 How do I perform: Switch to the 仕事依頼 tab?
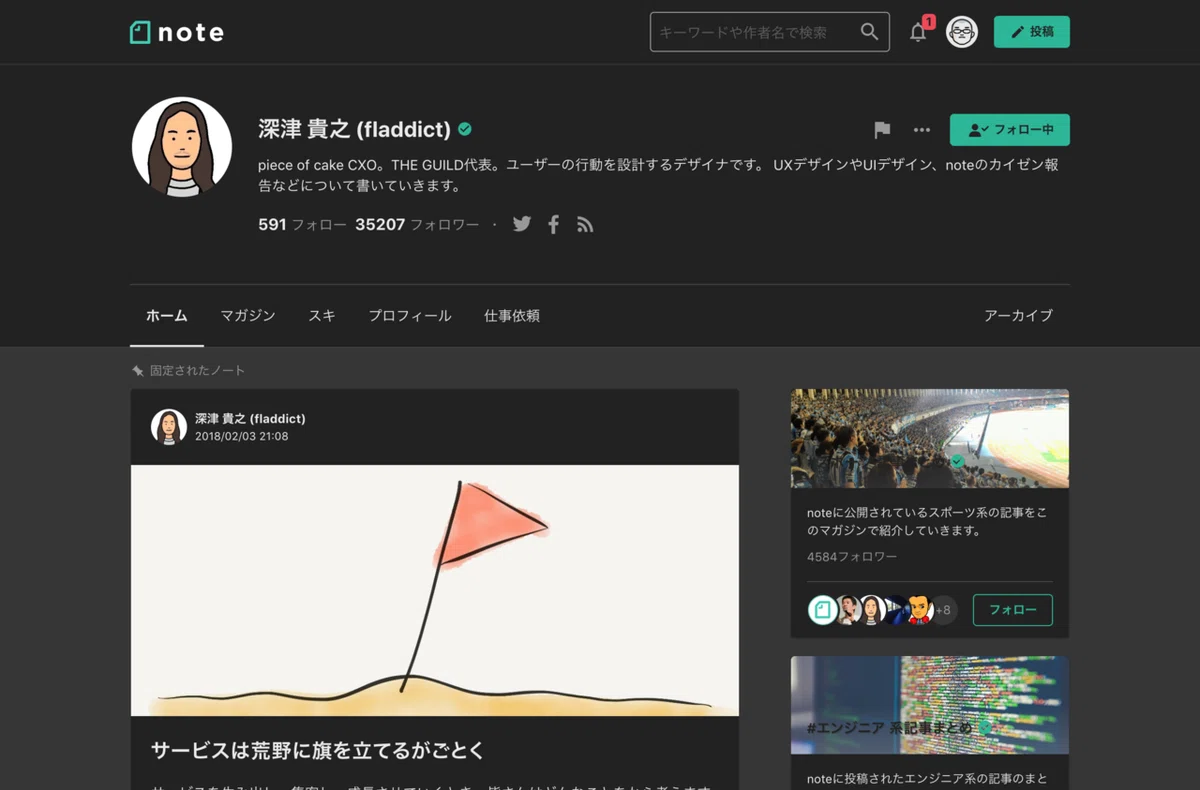tap(512, 316)
